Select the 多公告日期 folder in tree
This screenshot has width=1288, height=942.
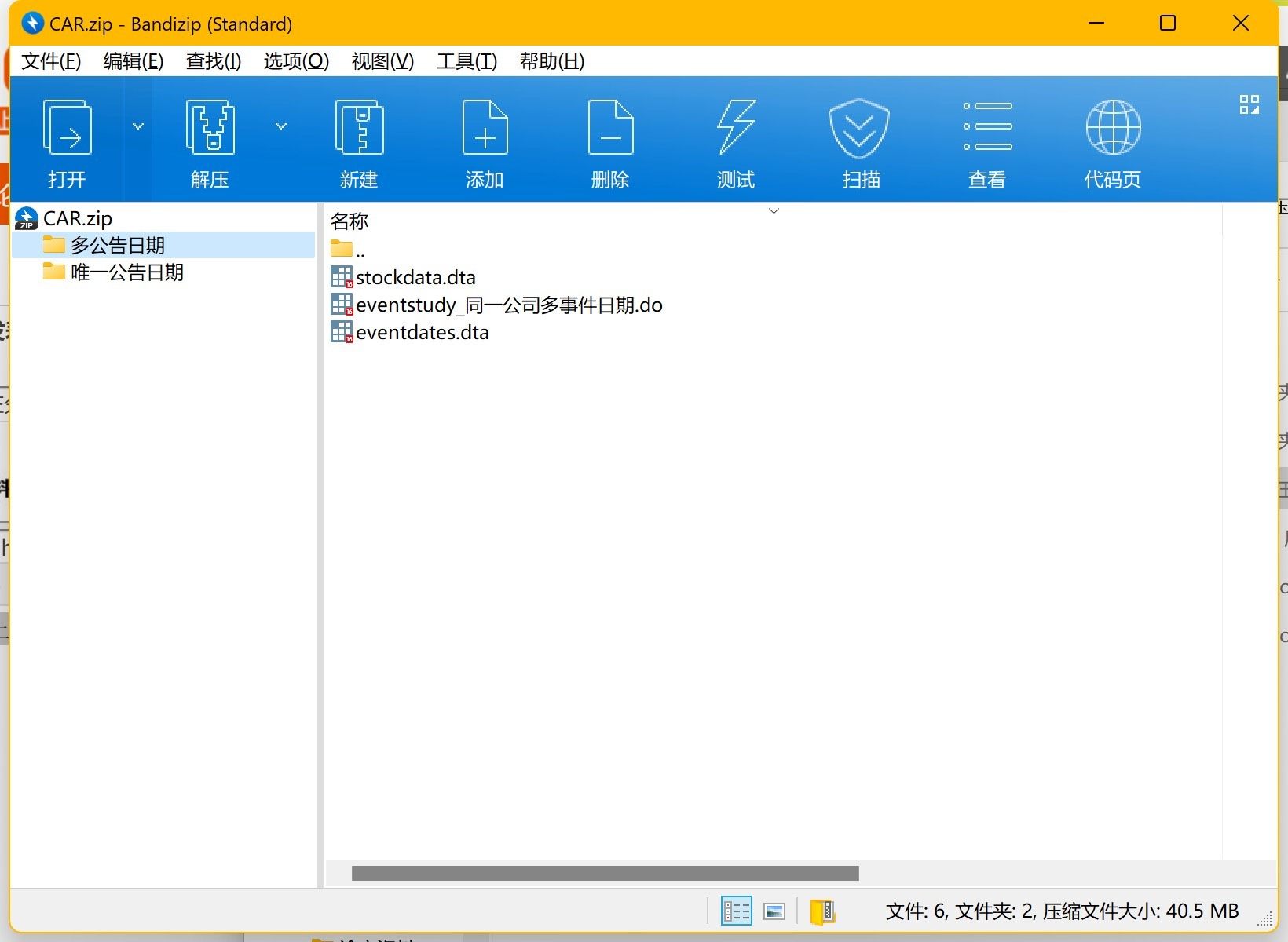click(118, 246)
